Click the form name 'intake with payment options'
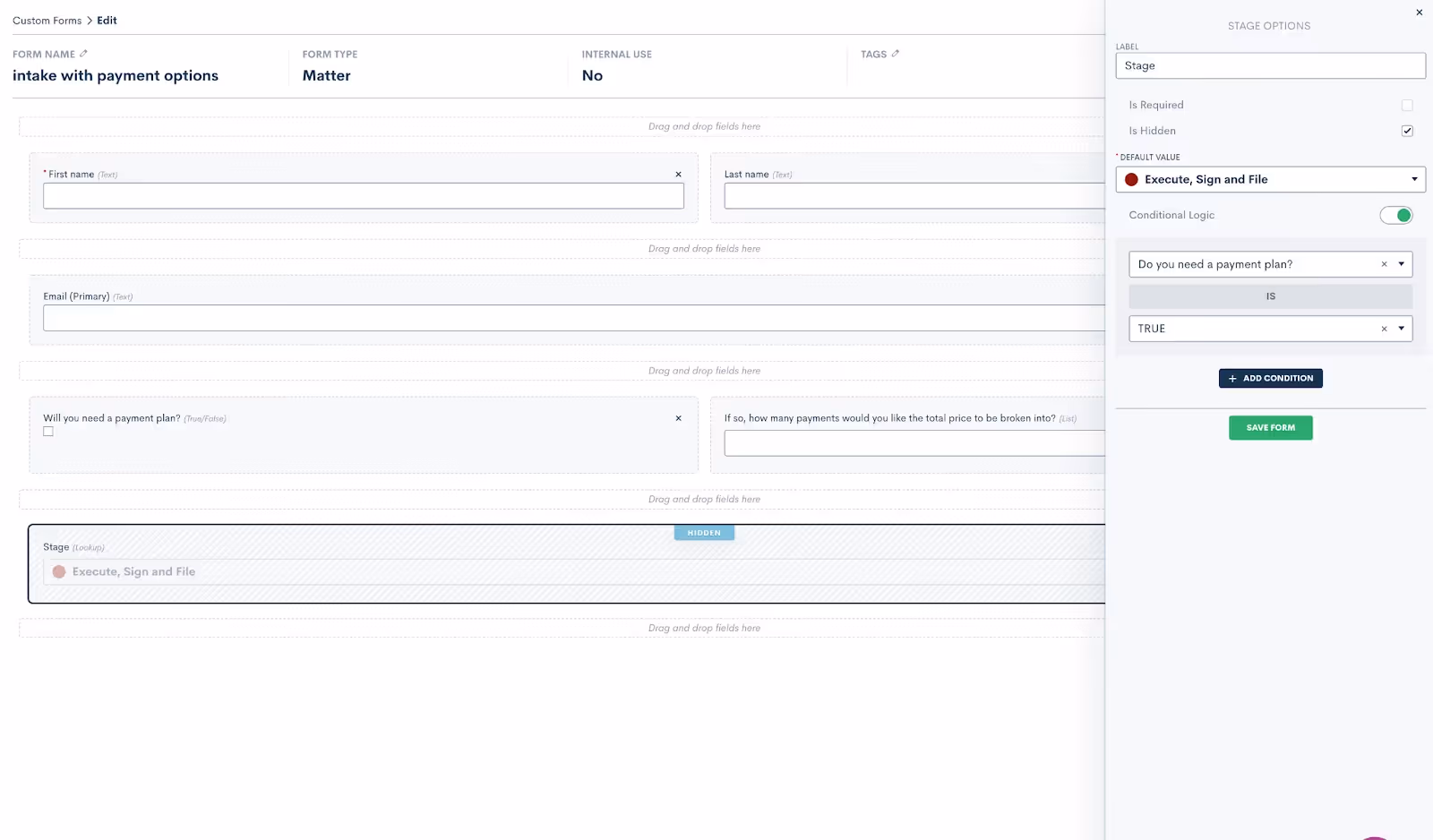The image size is (1433, 840). point(116,75)
